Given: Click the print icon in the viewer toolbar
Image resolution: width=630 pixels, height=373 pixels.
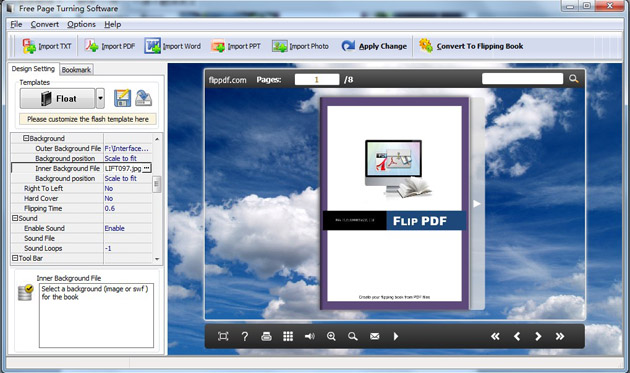Looking at the screenshot, I should (x=266, y=336).
